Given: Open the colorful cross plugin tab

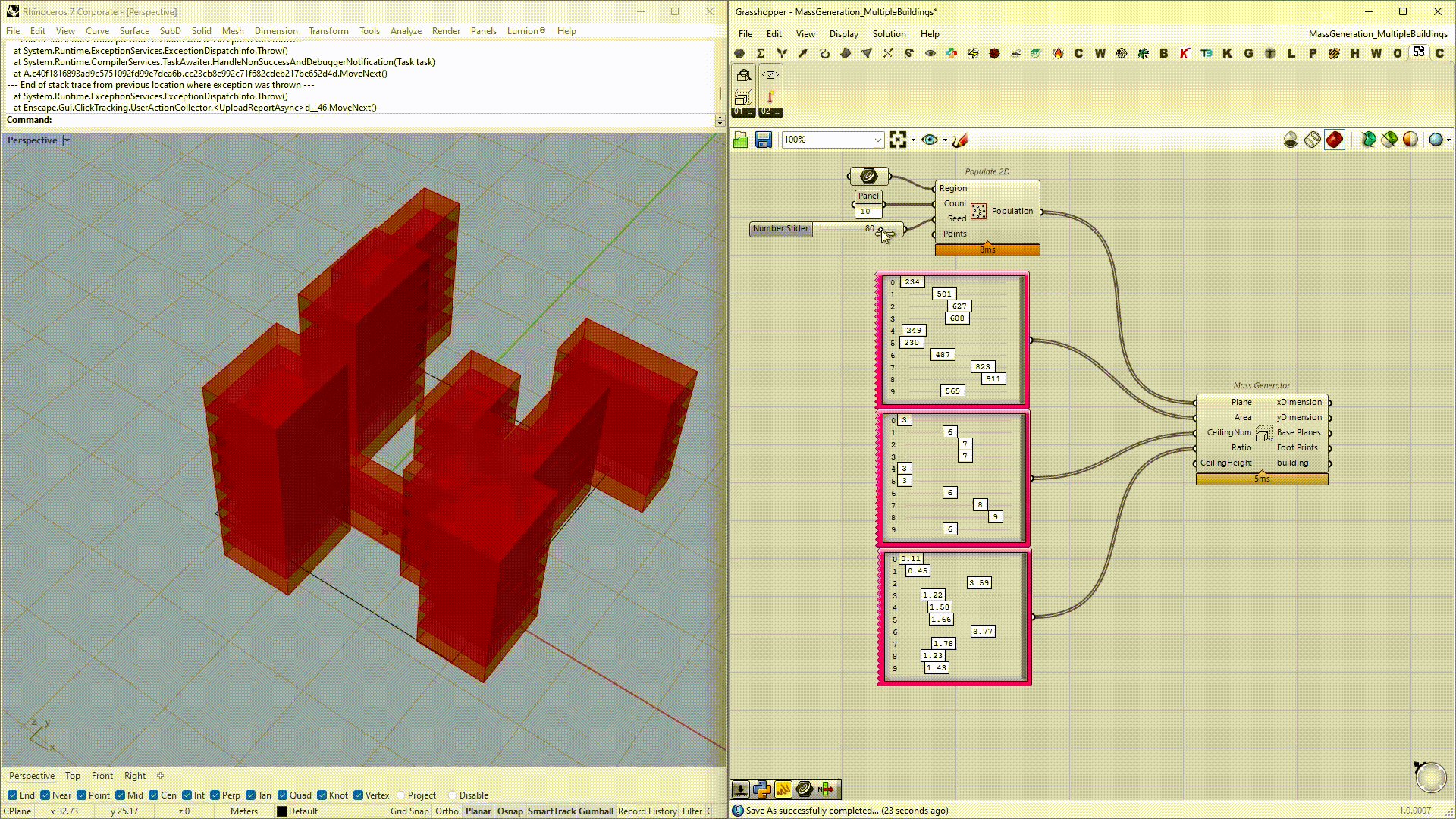Looking at the screenshot, I should 952,53.
